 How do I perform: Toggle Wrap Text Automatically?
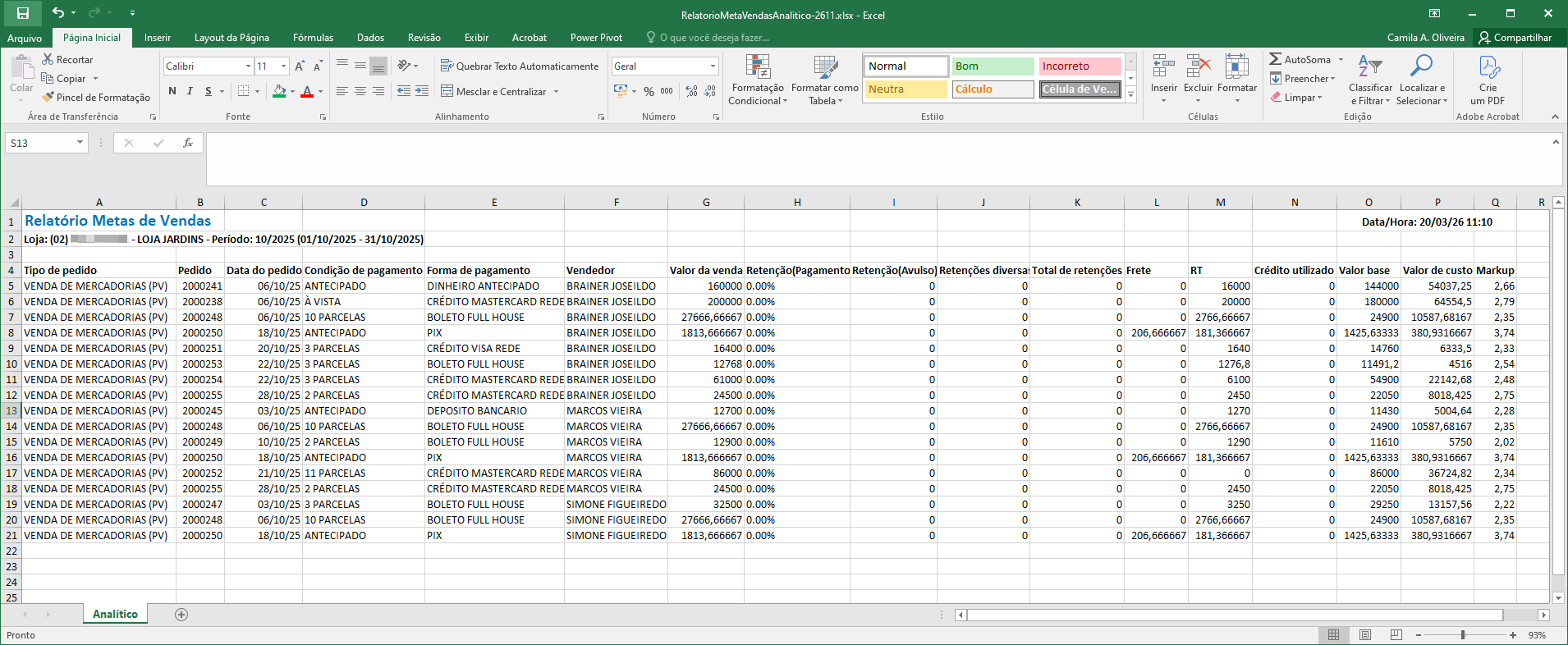coord(519,66)
